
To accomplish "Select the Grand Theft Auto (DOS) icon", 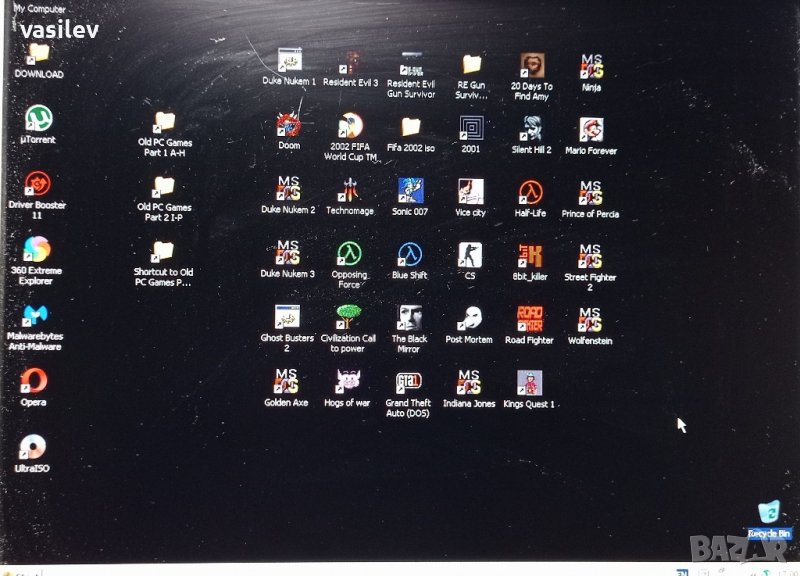I will (x=408, y=382).
